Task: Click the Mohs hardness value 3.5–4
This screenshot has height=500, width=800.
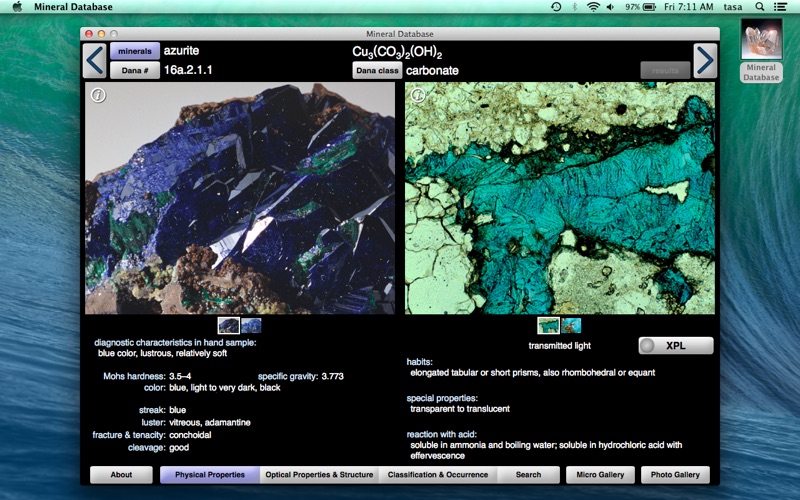Action: [180, 376]
